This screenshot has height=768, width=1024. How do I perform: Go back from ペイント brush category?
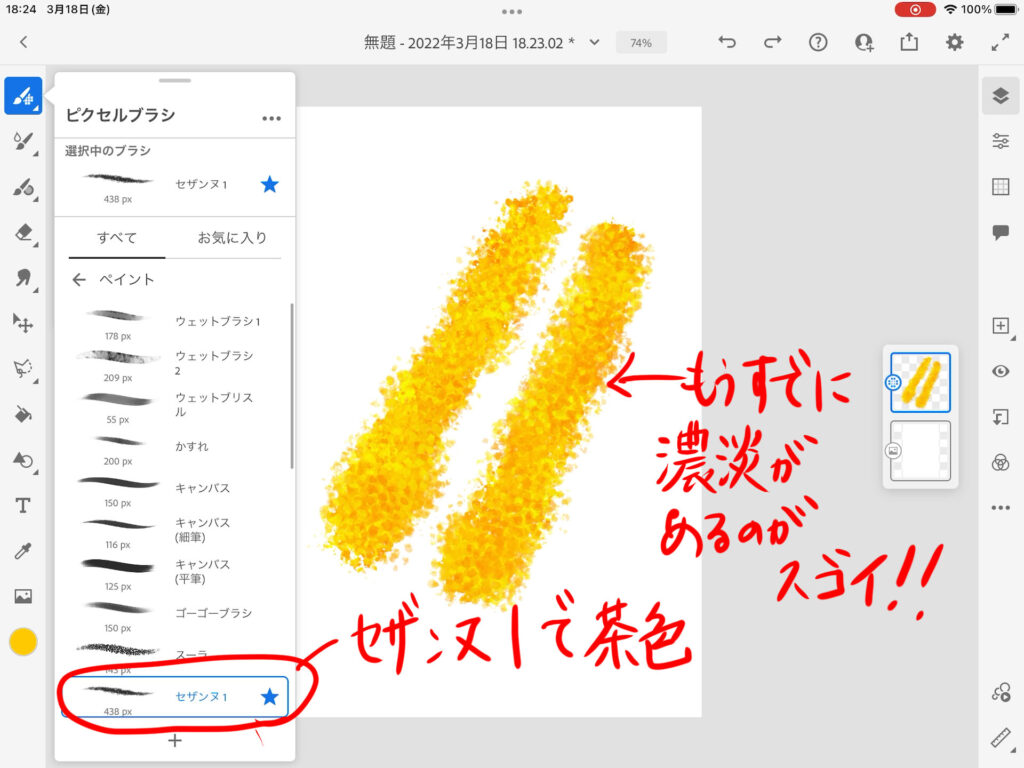pos(79,280)
